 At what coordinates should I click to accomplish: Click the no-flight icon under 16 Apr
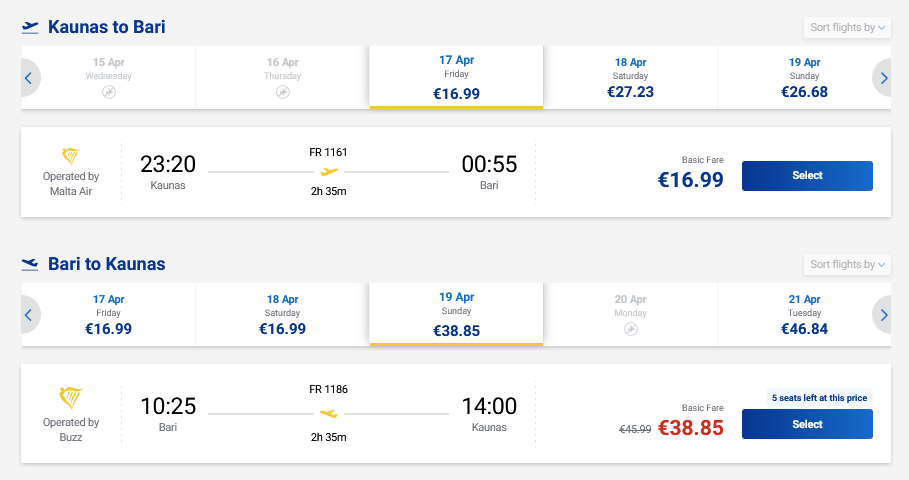tap(282, 92)
